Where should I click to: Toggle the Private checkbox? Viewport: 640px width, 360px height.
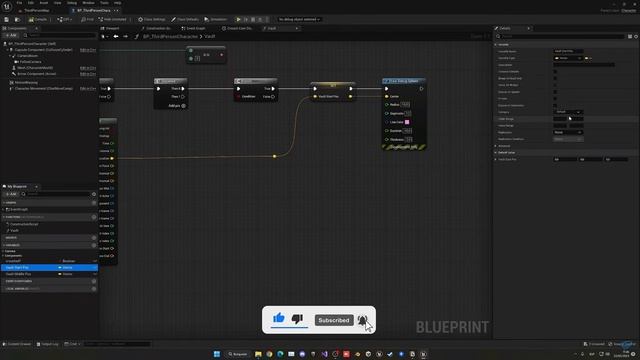click(555, 98)
